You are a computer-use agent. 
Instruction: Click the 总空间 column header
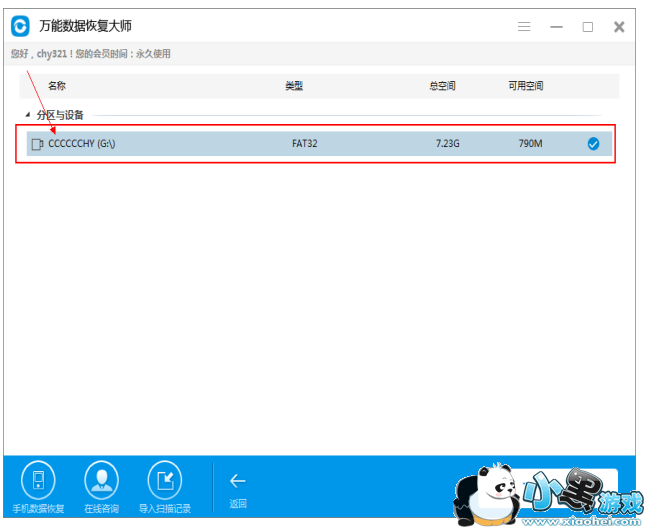click(x=442, y=86)
